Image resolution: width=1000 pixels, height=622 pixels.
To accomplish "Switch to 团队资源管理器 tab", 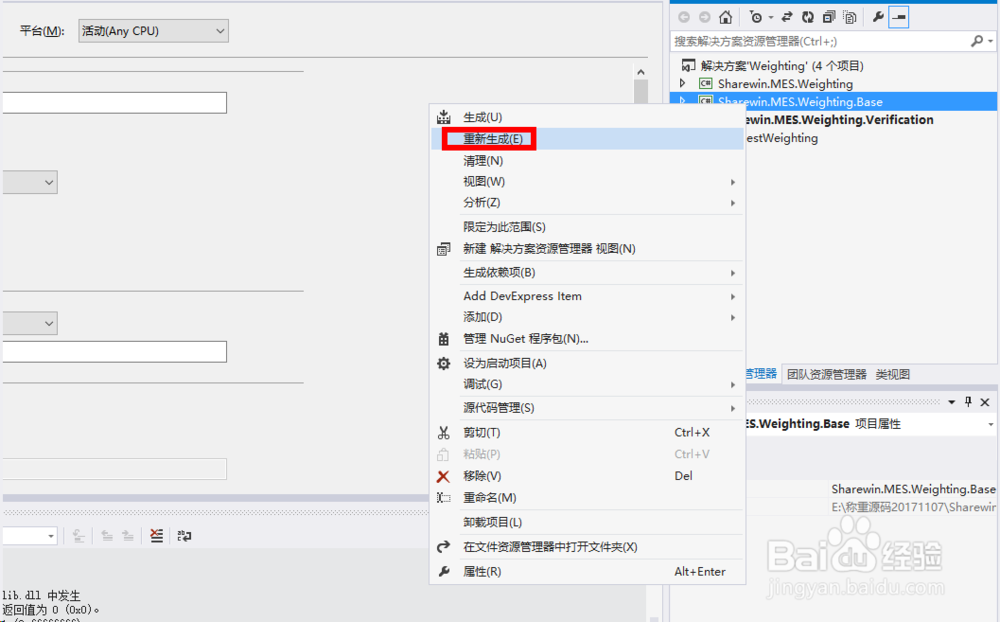I will point(827,374).
